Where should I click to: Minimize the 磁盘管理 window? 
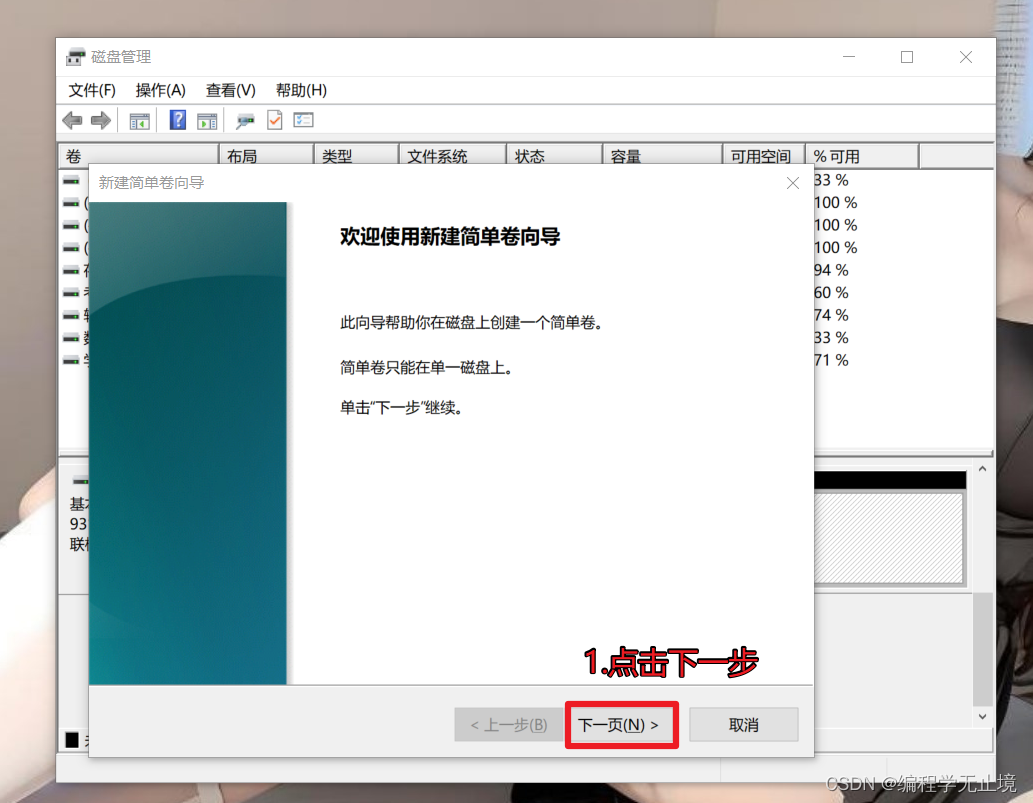(849, 57)
